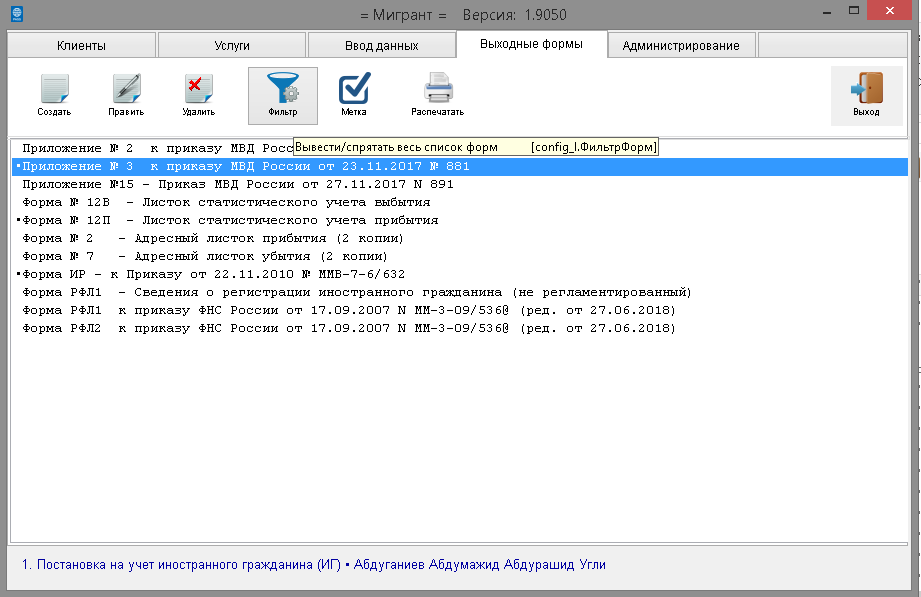921x597 pixels.
Task: Select the Ввод данных tab
Action: [x=381, y=44]
